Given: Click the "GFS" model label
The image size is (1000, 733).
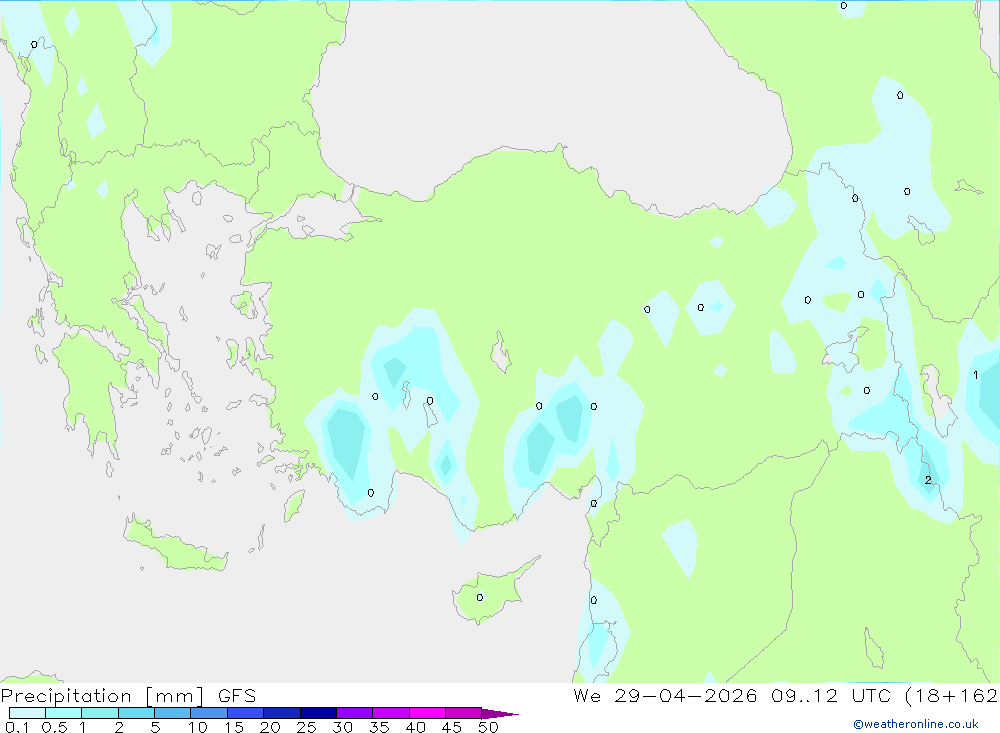Looking at the screenshot, I should point(237,696).
